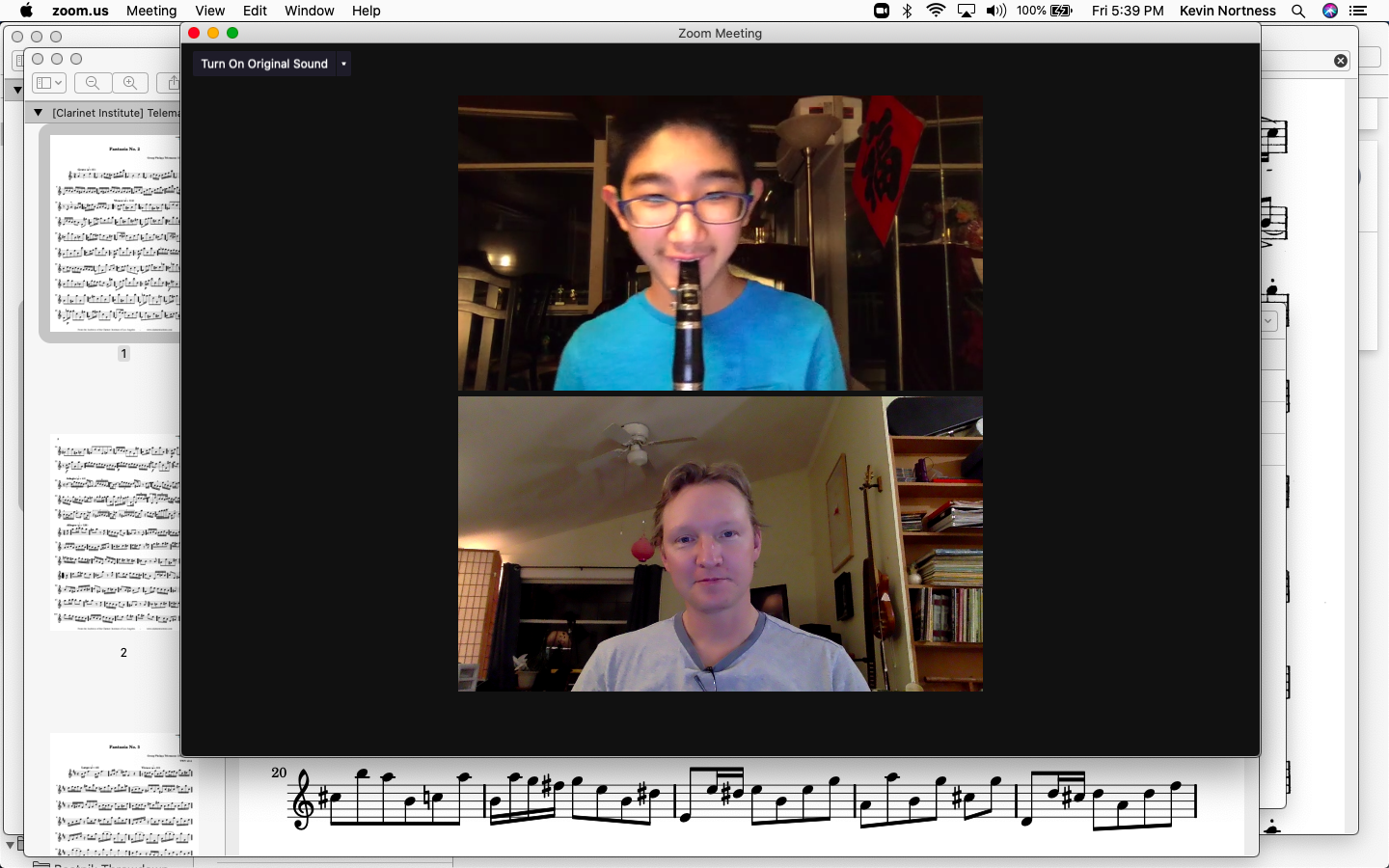
Task: Click the Wi-Fi menu bar icon
Action: coord(936,11)
